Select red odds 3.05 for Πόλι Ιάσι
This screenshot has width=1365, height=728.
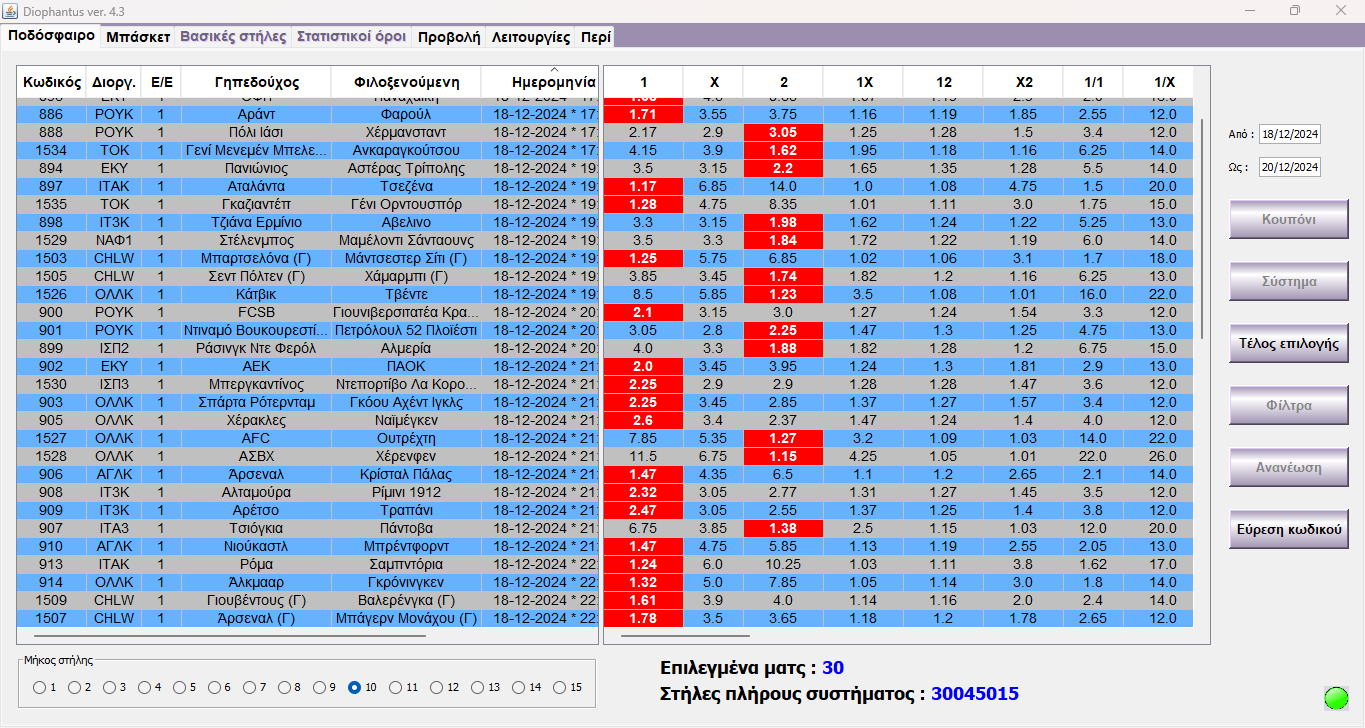pyautogui.click(x=783, y=132)
